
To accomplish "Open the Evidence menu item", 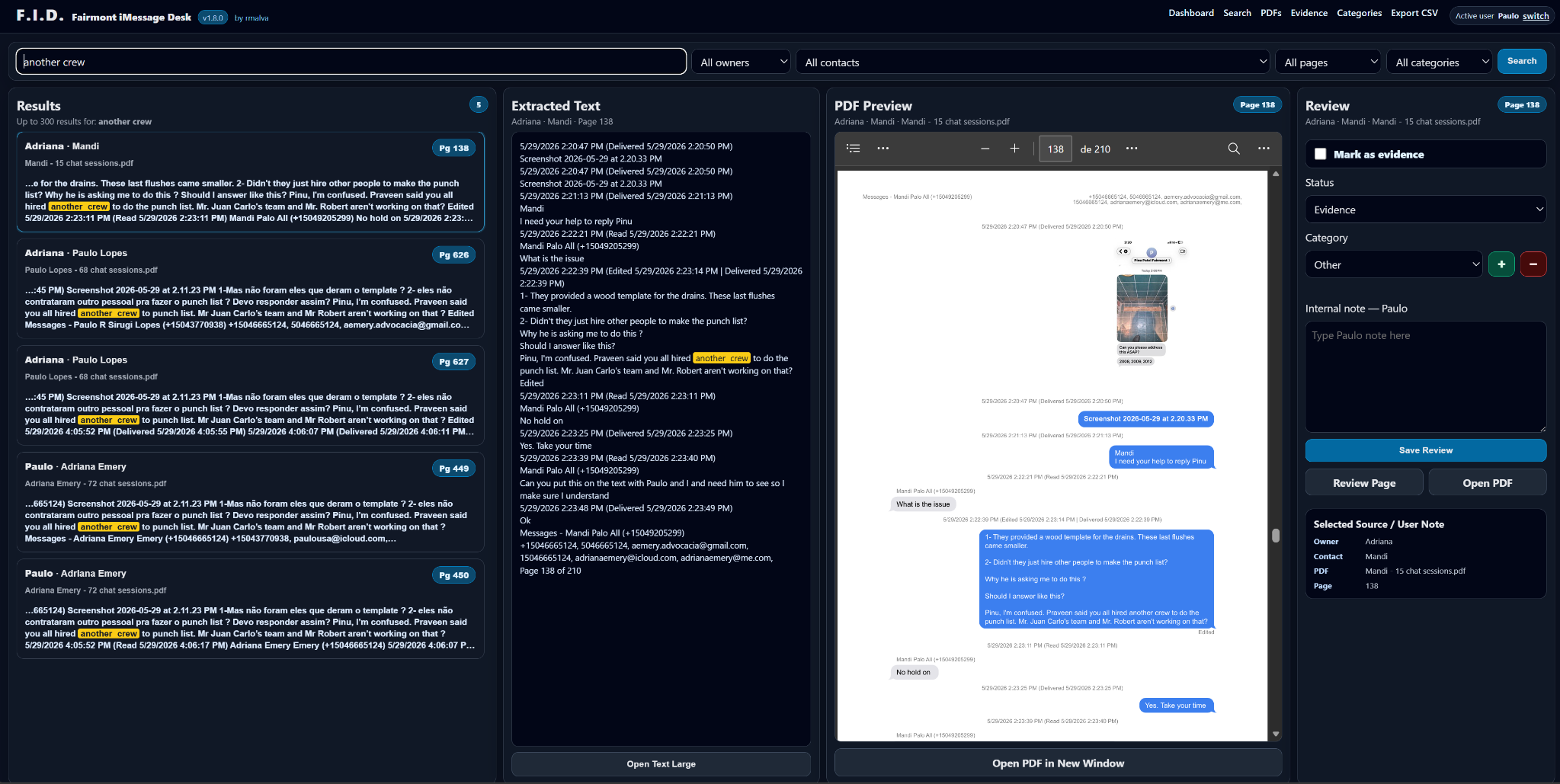I will (x=1309, y=13).
